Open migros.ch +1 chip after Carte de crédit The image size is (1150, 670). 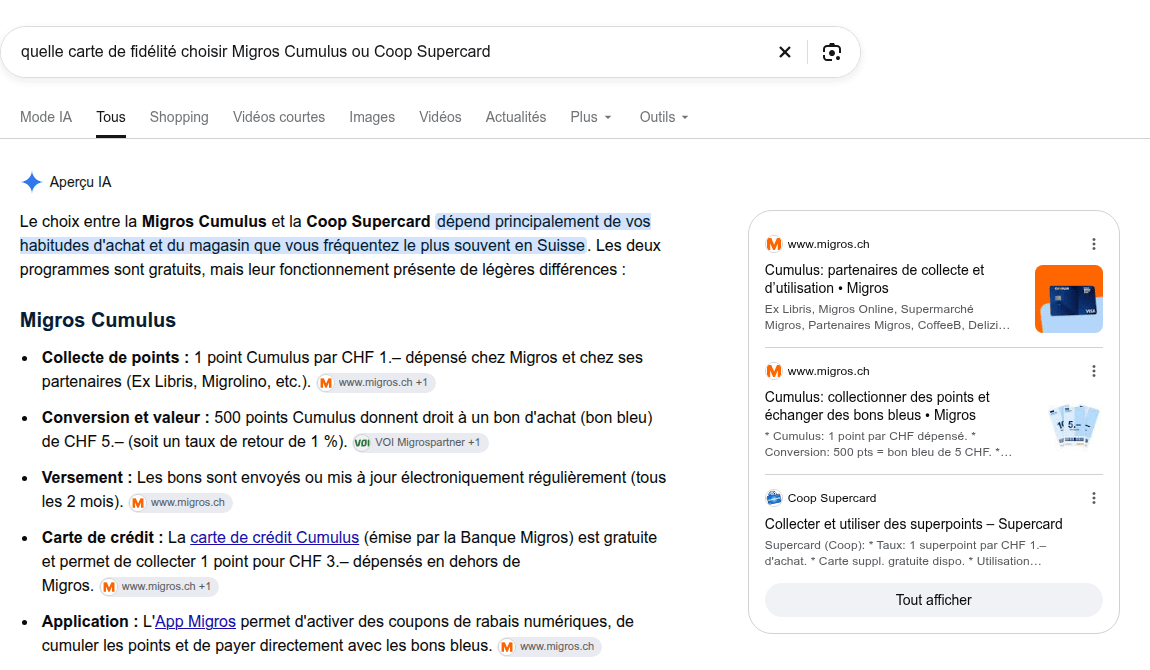tap(159, 586)
